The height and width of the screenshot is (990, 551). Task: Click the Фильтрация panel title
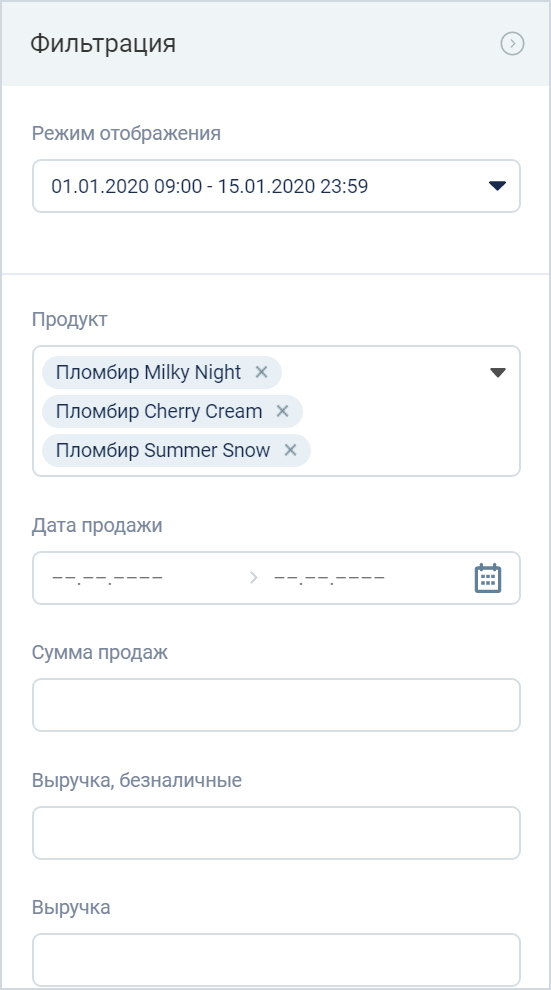pyautogui.click(x=103, y=44)
